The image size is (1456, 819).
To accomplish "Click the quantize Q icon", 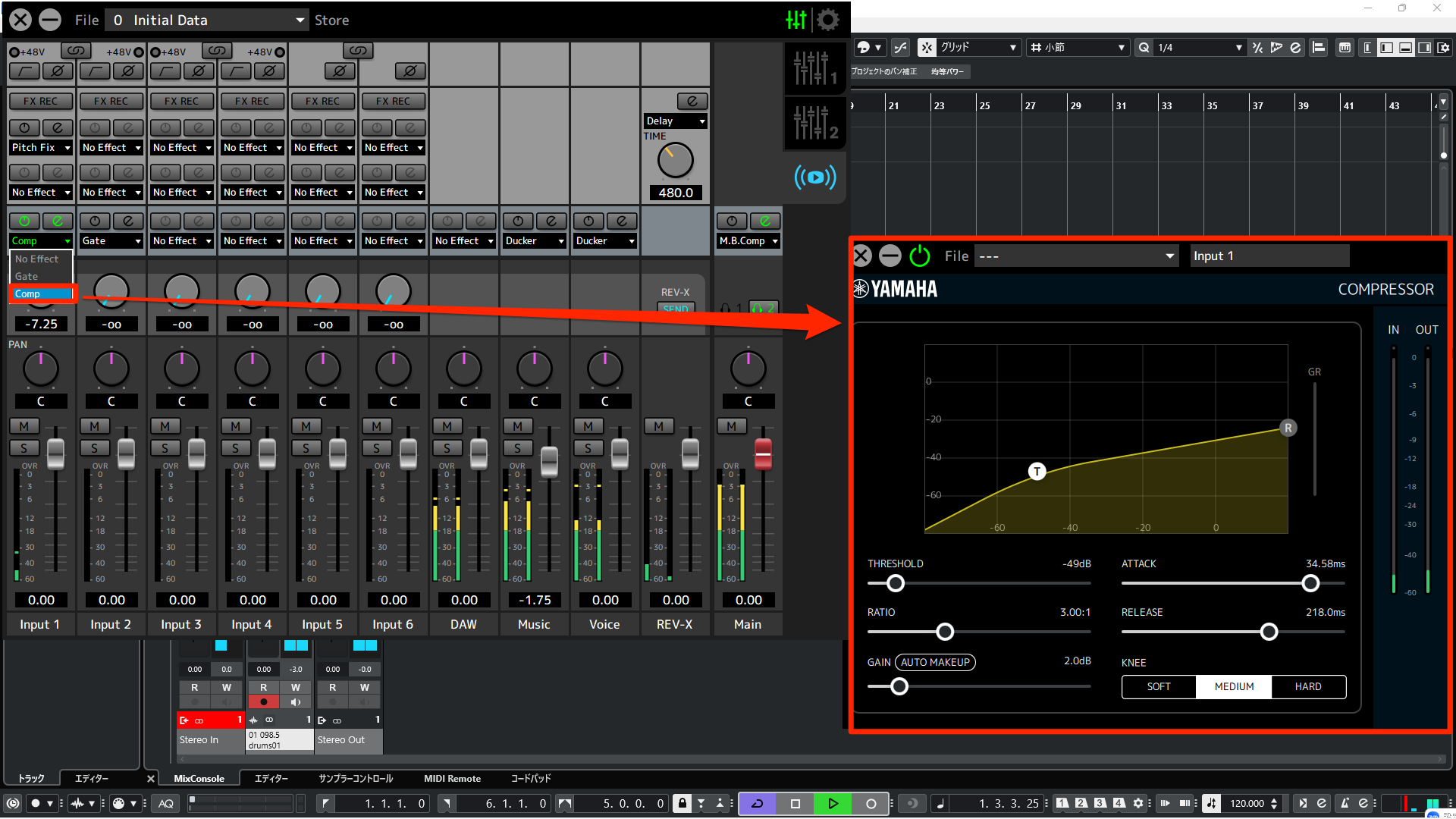I will click(1144, 47).
